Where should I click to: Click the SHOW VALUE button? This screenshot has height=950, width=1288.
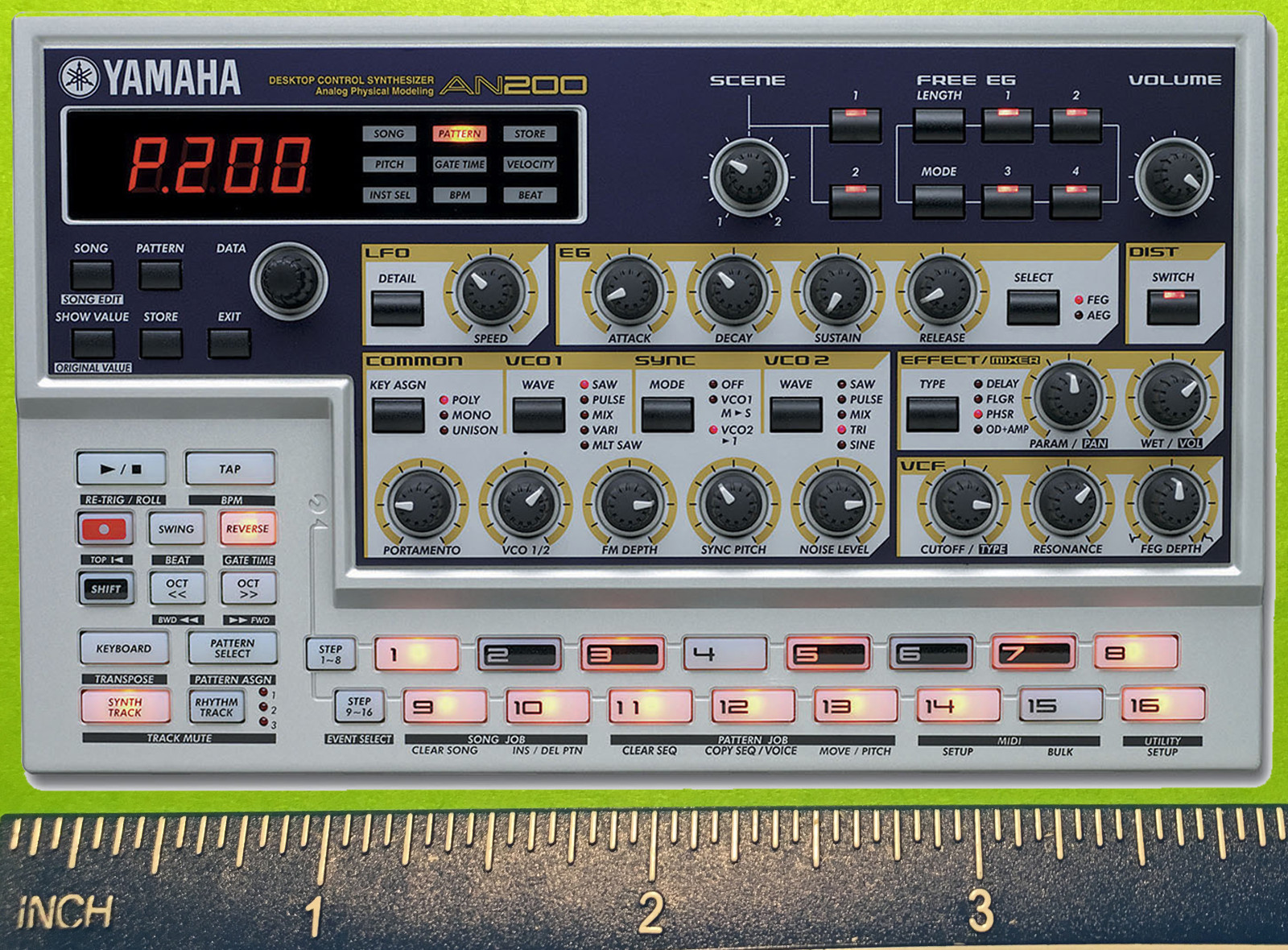pyautogui.click(x=93, y=344)
